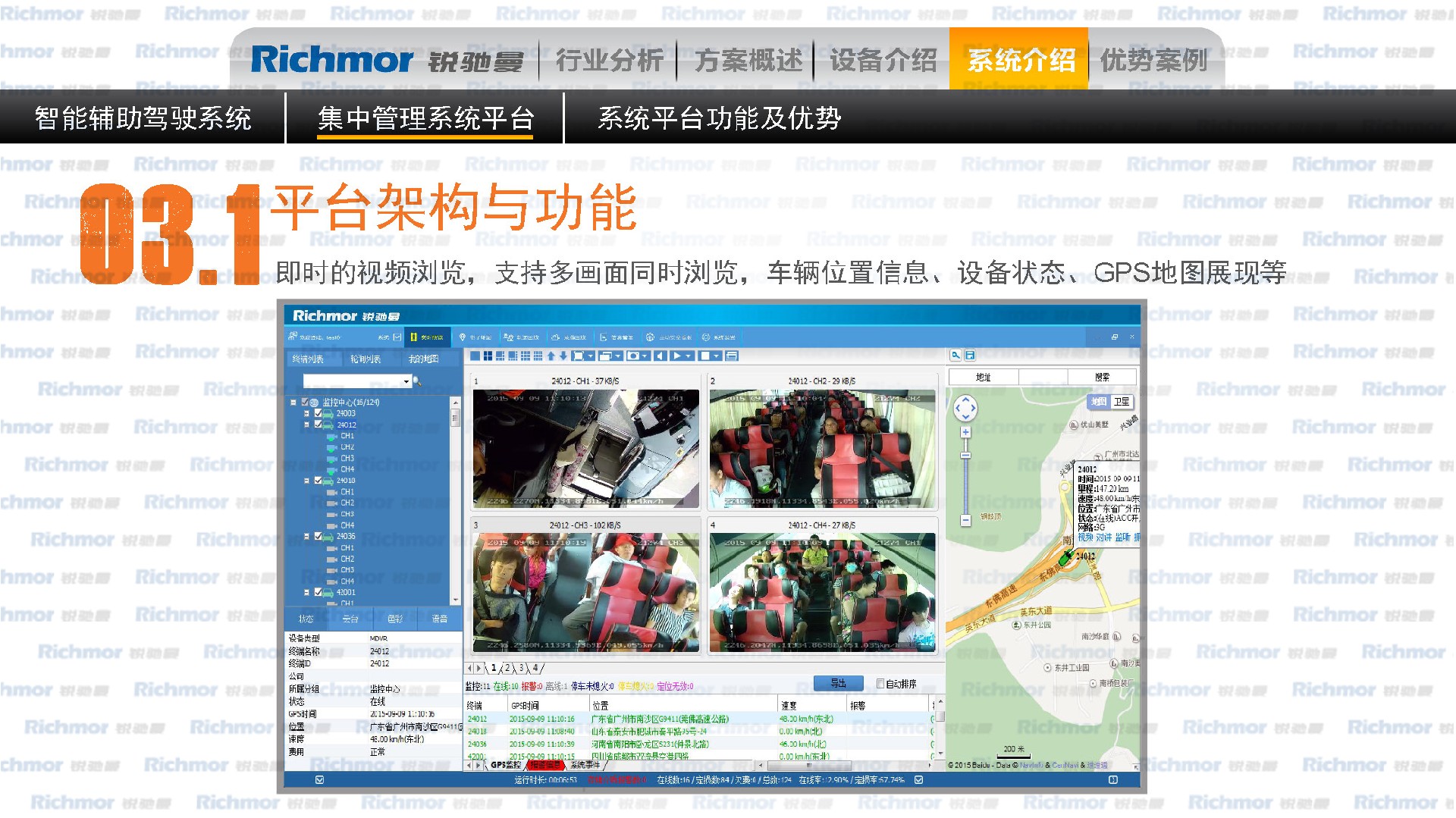The height and width of the screenshot is (818, 1456).
Task: Toggle checkbox for vehicle 24036
Action: pos(318,536)
